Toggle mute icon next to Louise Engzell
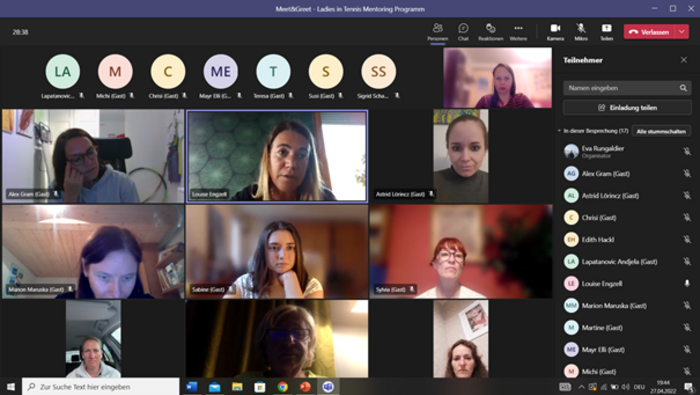The image size is (700, 395). pos(687,283)
